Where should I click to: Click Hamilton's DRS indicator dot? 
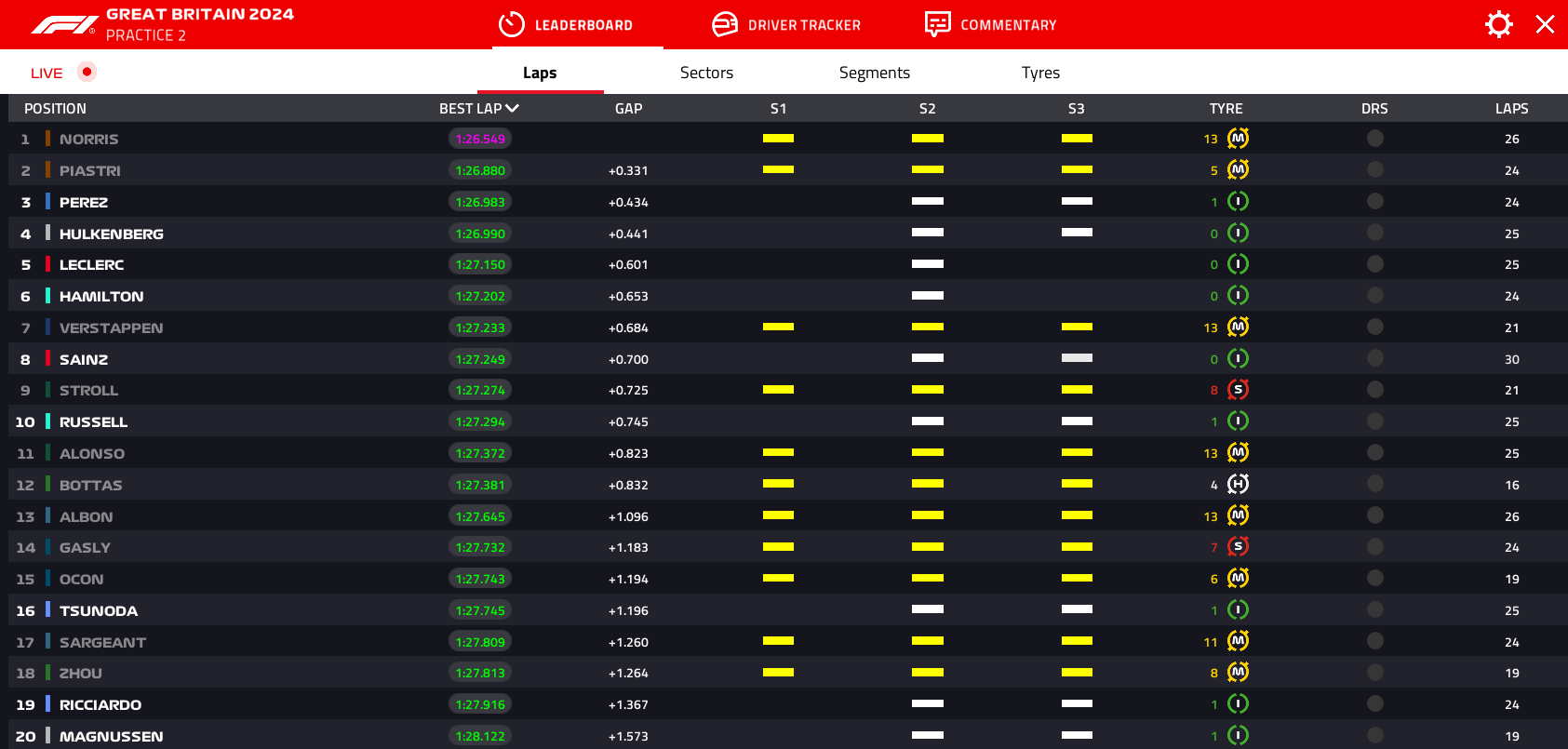1374,296
